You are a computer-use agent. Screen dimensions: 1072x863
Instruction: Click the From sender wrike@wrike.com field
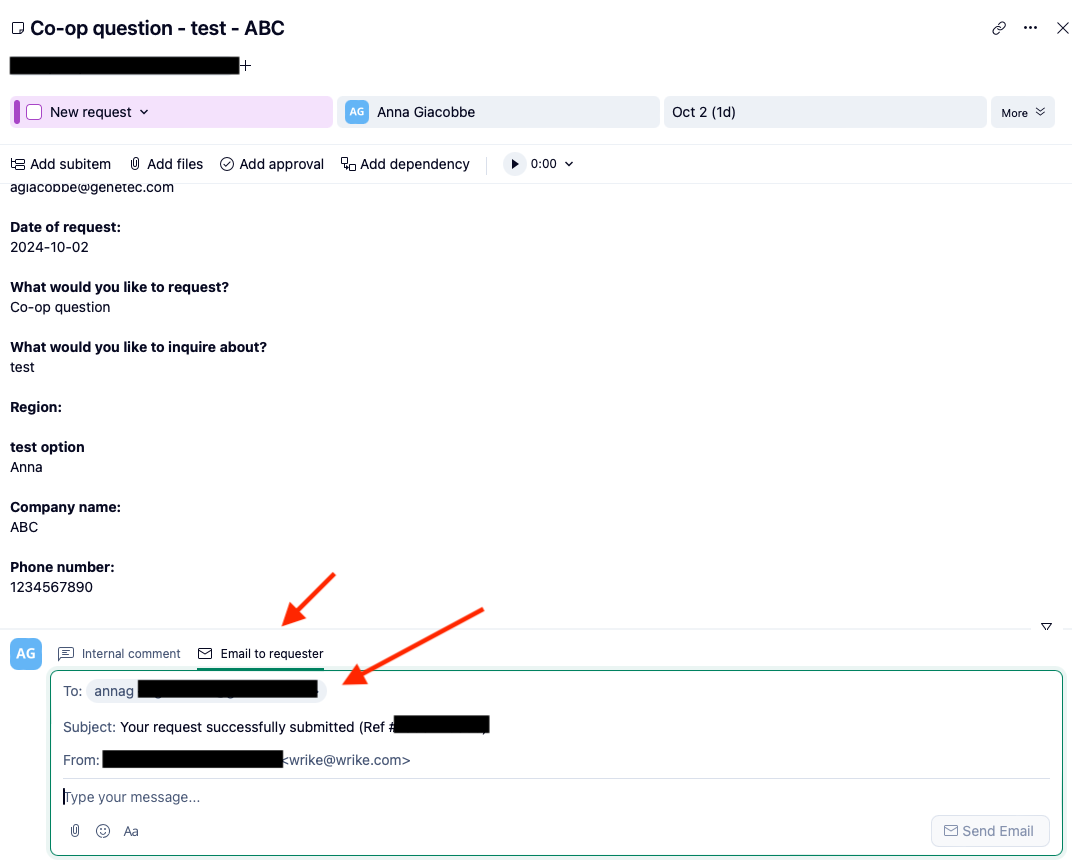(237, 760)
